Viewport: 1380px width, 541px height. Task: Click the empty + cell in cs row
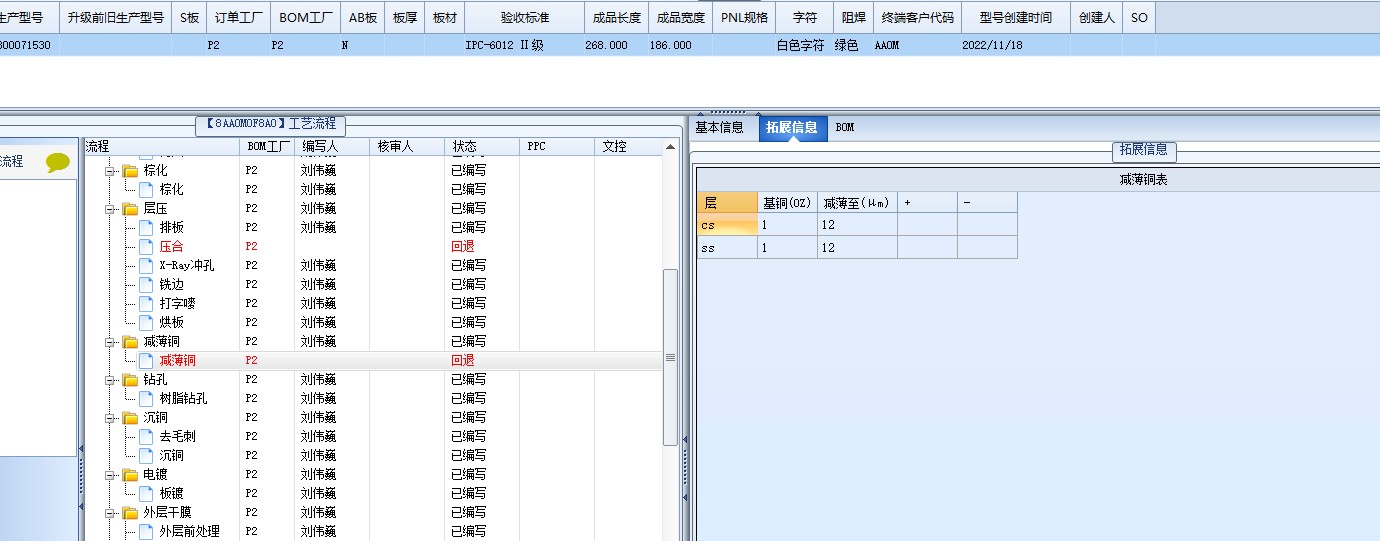click(x=927, y=225)
